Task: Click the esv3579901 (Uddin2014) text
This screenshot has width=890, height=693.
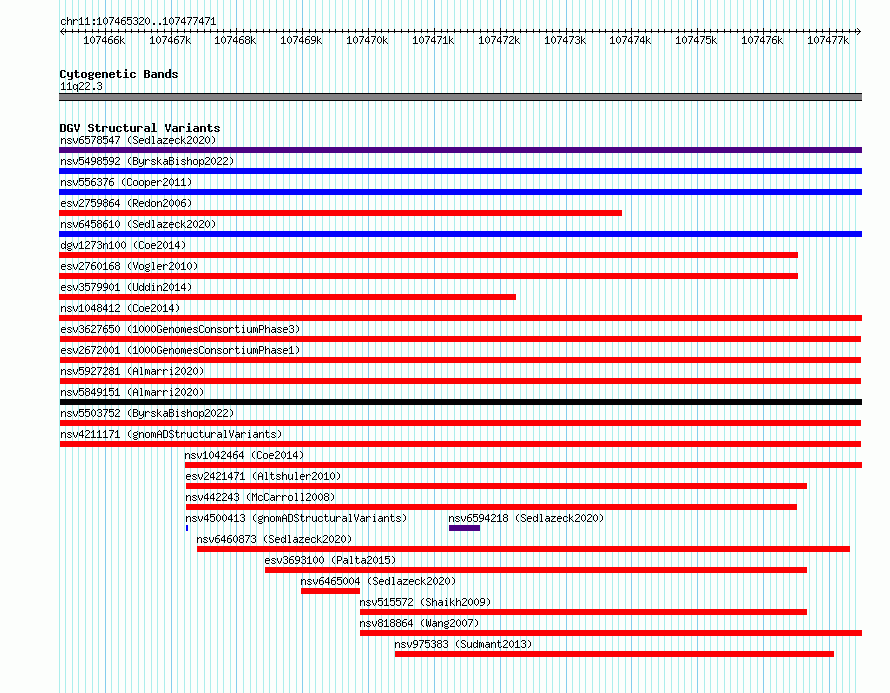Action: (x=126, y=287)
